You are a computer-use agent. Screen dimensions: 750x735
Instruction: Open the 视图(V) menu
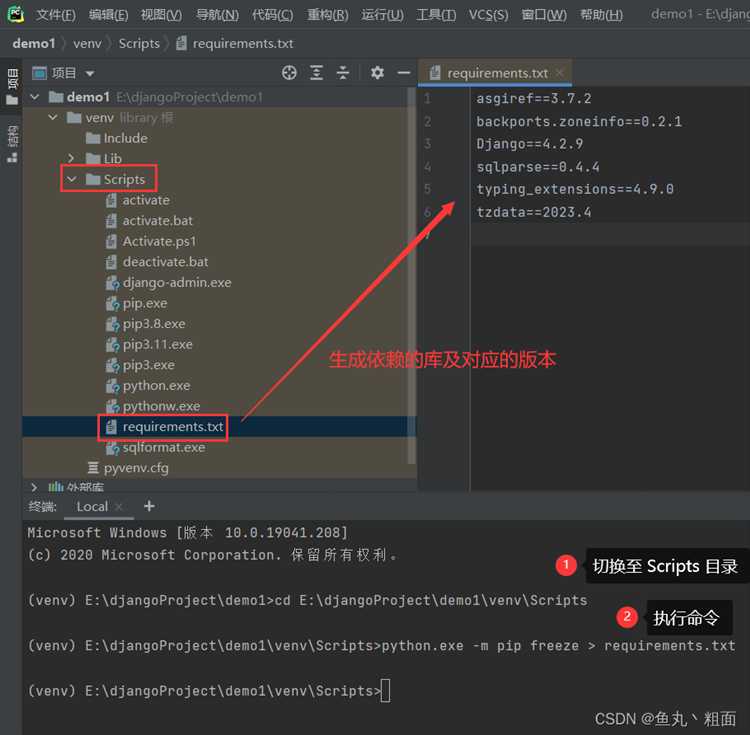pyautogui.click(x=161, y=15)
